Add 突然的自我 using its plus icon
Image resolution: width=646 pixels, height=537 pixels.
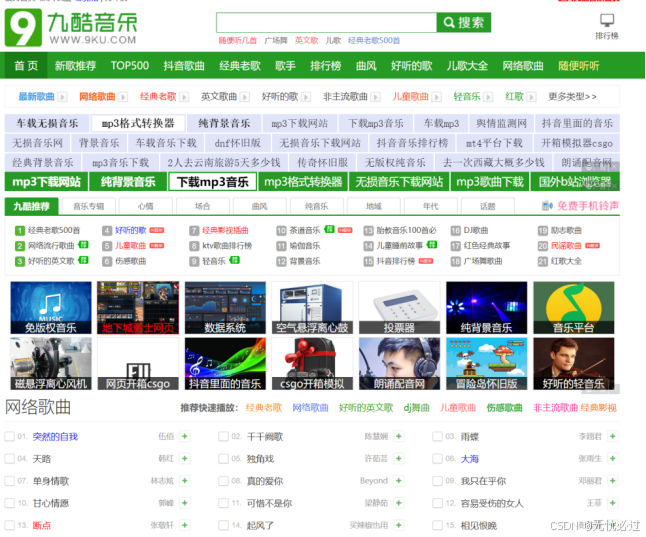pos(185,436)
